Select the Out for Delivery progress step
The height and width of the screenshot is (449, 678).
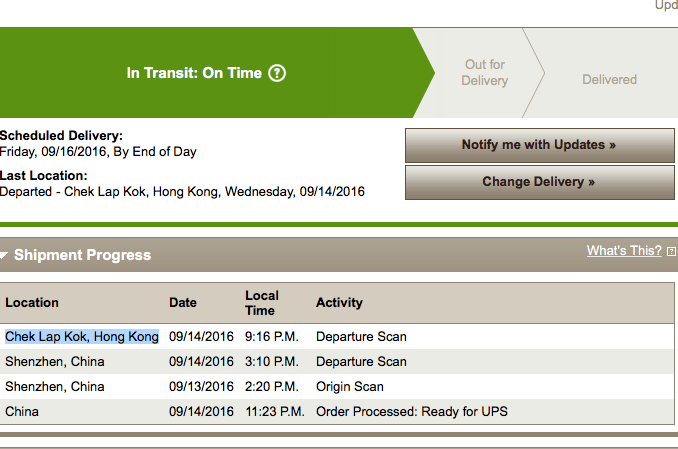coord(484,72)
